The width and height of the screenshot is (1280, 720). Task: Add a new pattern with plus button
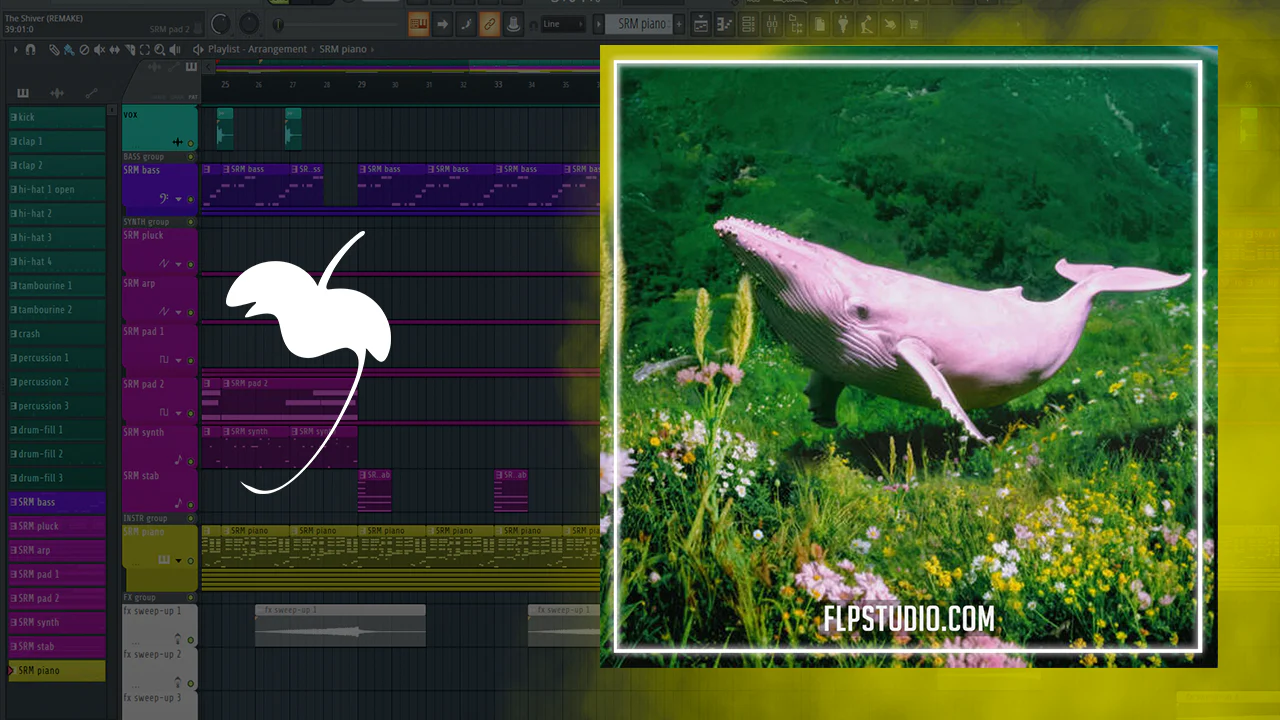click(x=680, y=24)
